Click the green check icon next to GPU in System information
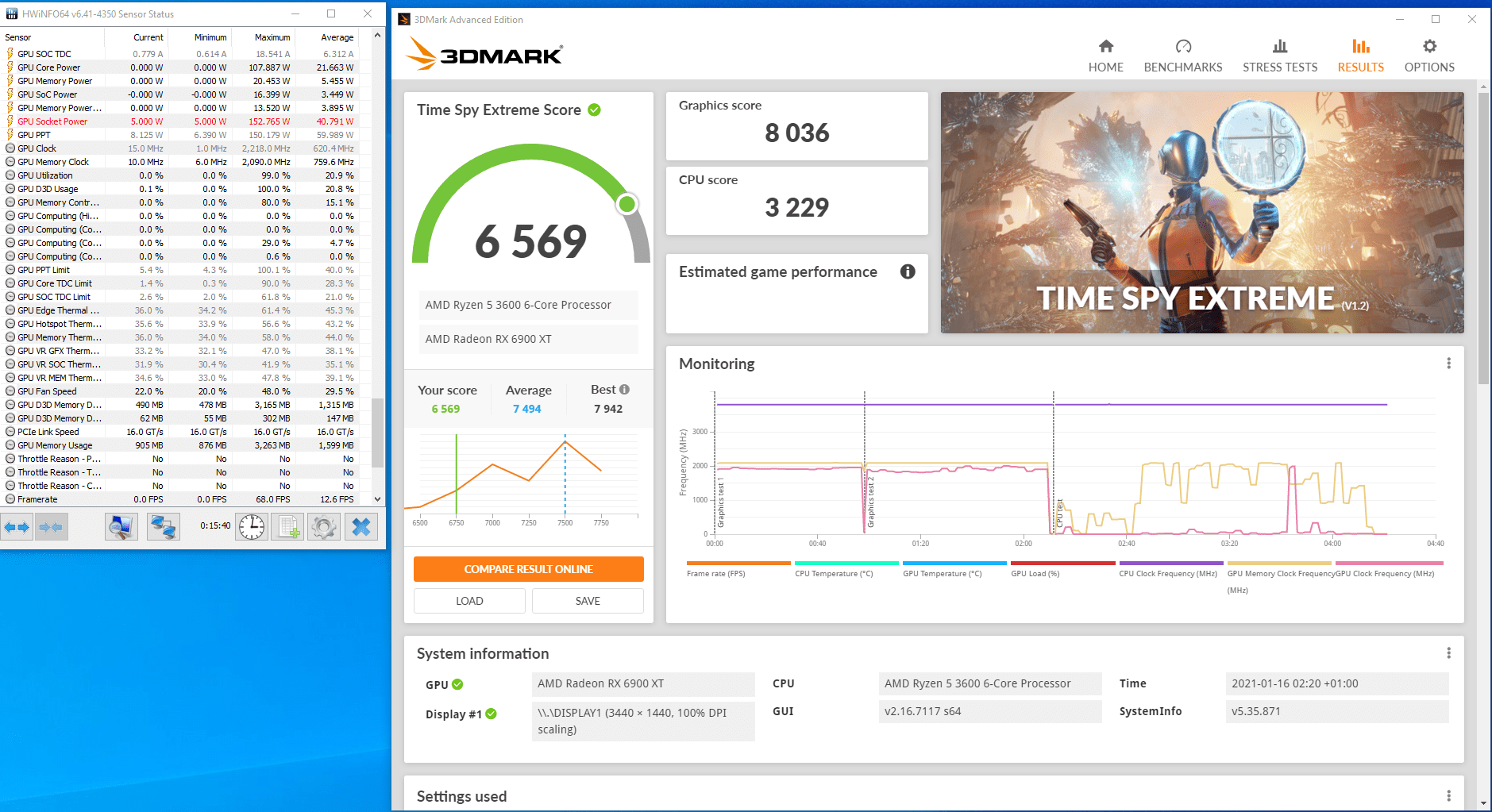1492x812 pixels. (457, 684)
